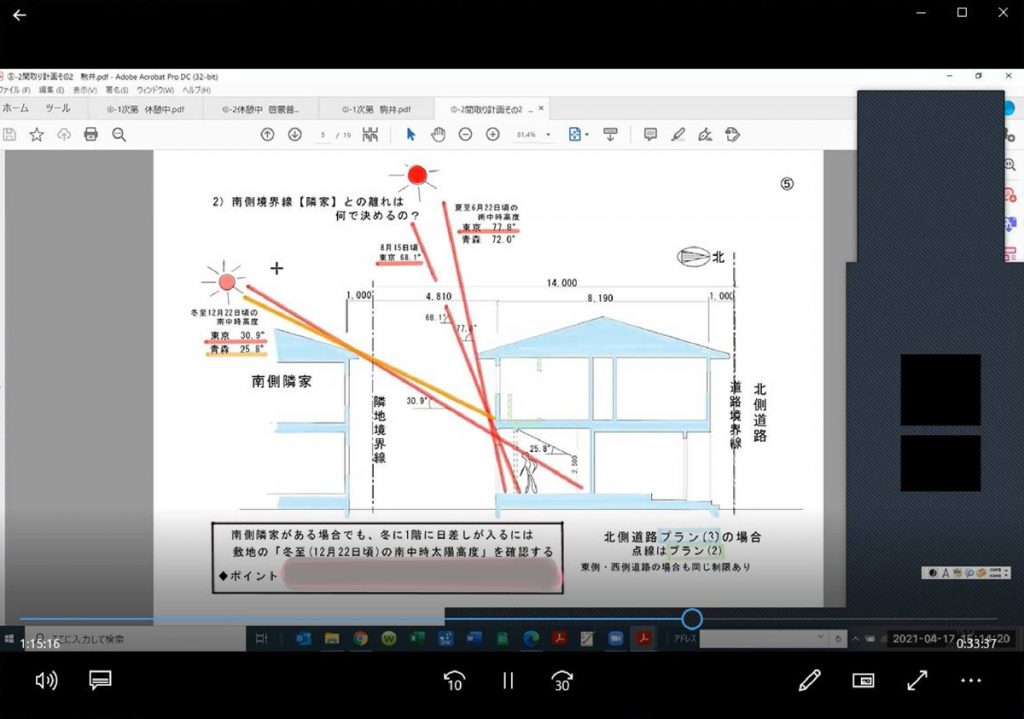
Task: Open the ファイル menu in Acrobat
Action: [x=16, y=90]
